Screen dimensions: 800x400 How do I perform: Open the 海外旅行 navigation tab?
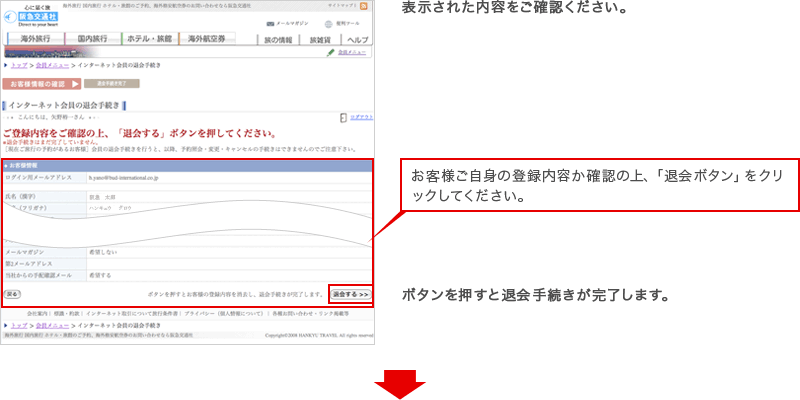point(36,39)
